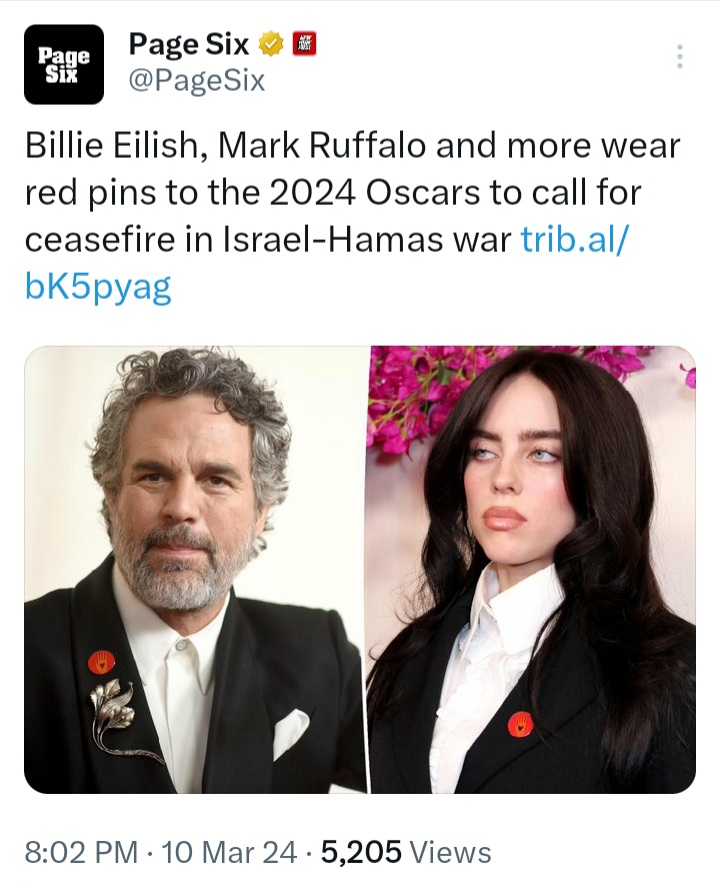View the 5,205 Views count
This screenshot has height=892, width=720.
pos(406,852)
